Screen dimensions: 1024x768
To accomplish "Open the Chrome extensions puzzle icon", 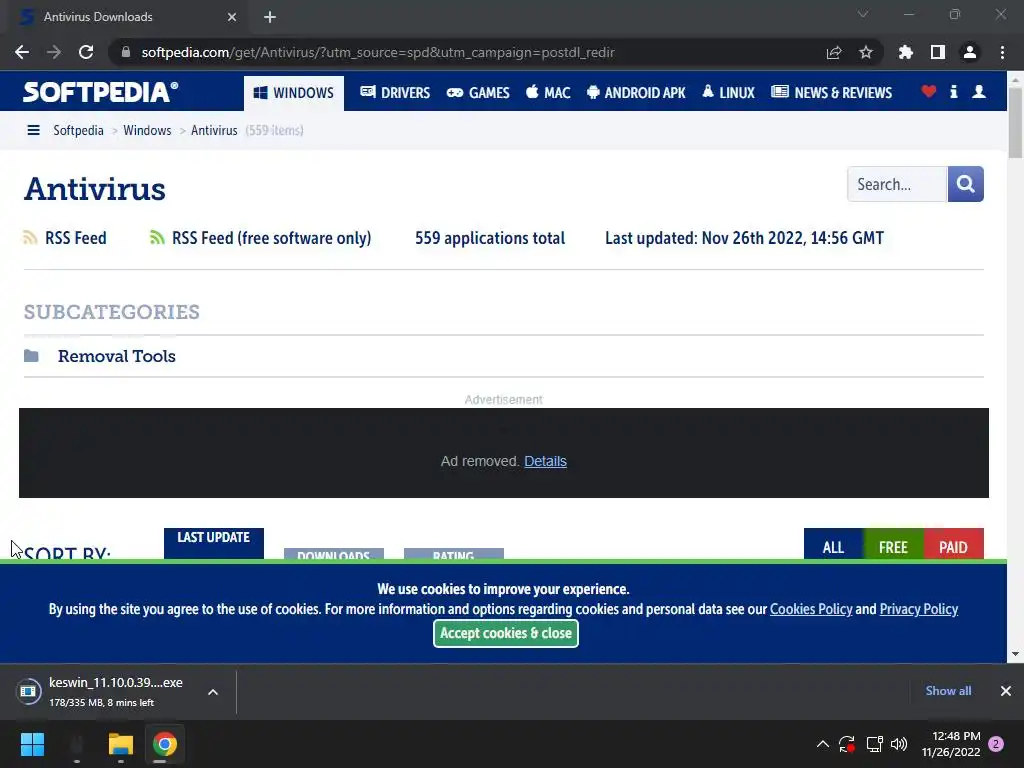I will coord(905,52).
